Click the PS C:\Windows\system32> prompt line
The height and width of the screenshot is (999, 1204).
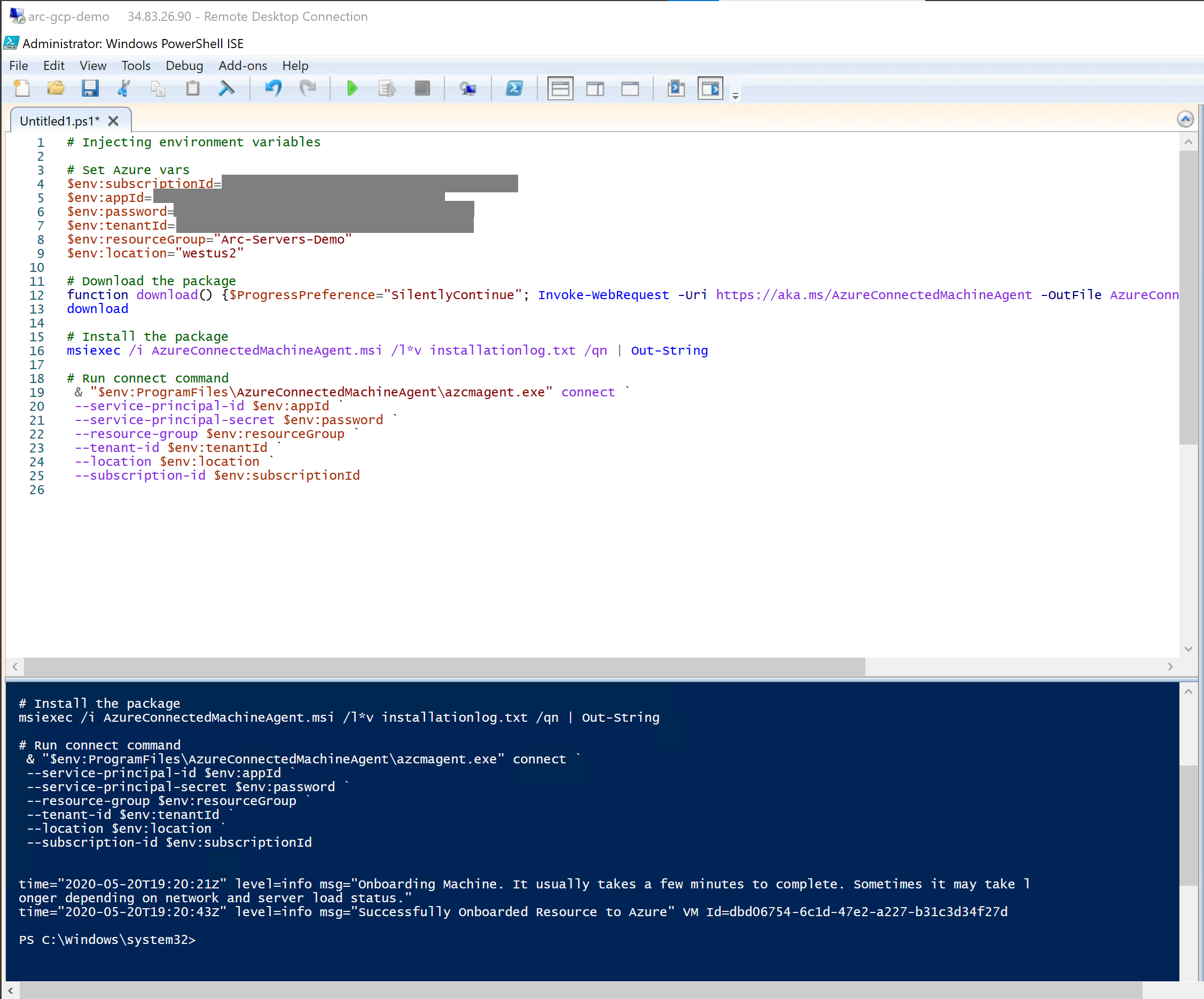click(107, 939)
